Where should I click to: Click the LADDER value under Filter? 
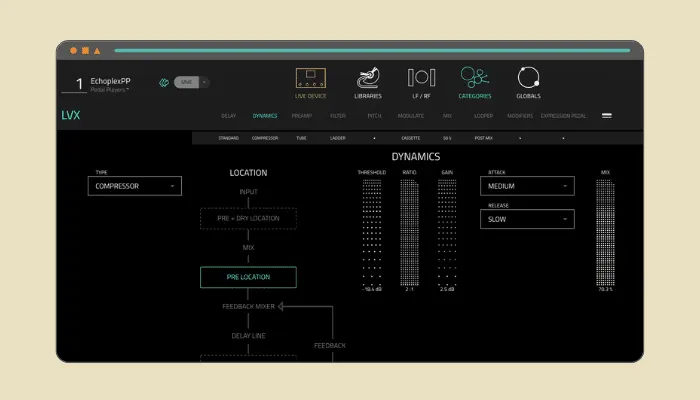(338, 138)
